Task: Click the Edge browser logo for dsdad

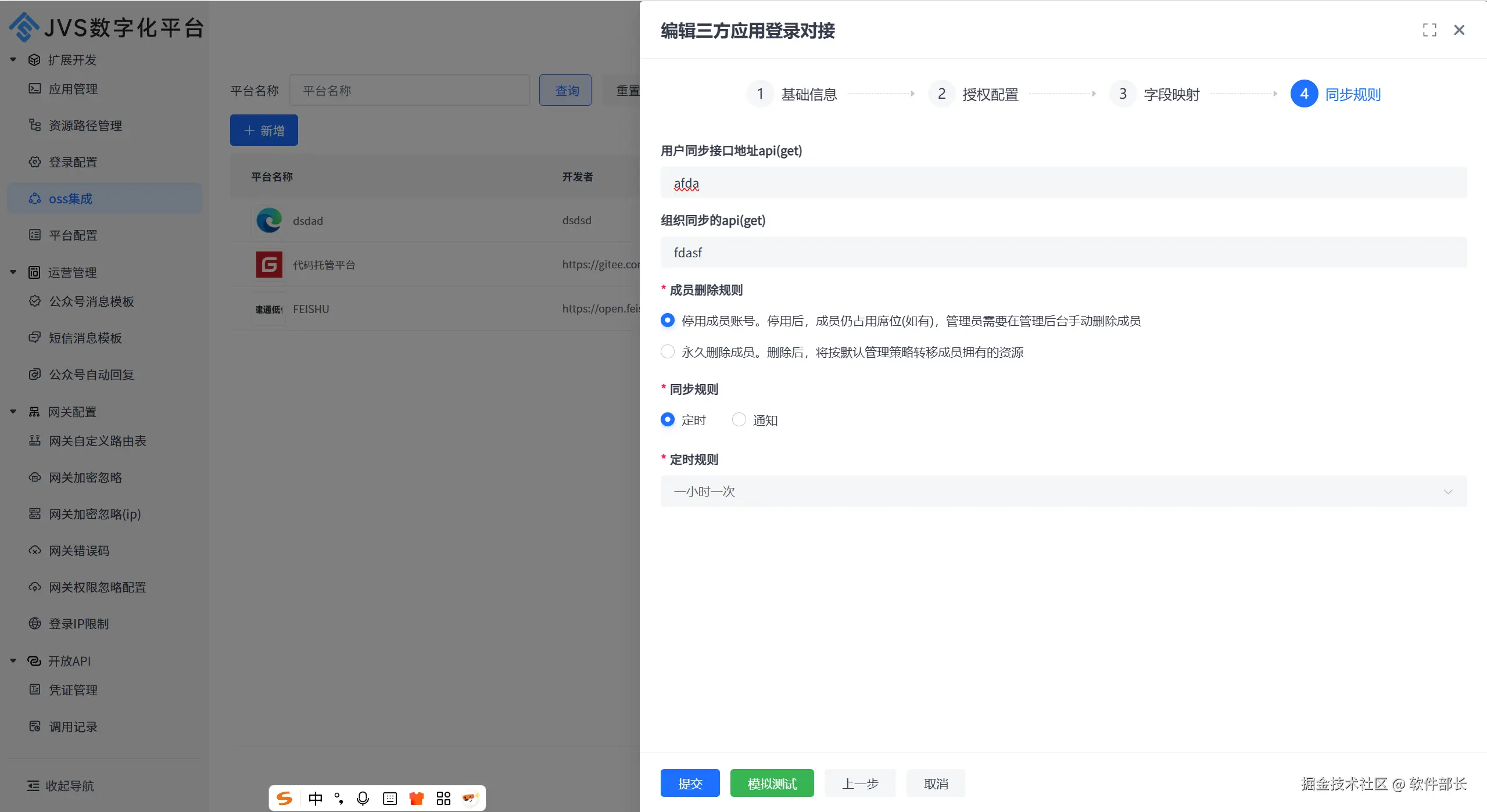Action: pos(269,220)
